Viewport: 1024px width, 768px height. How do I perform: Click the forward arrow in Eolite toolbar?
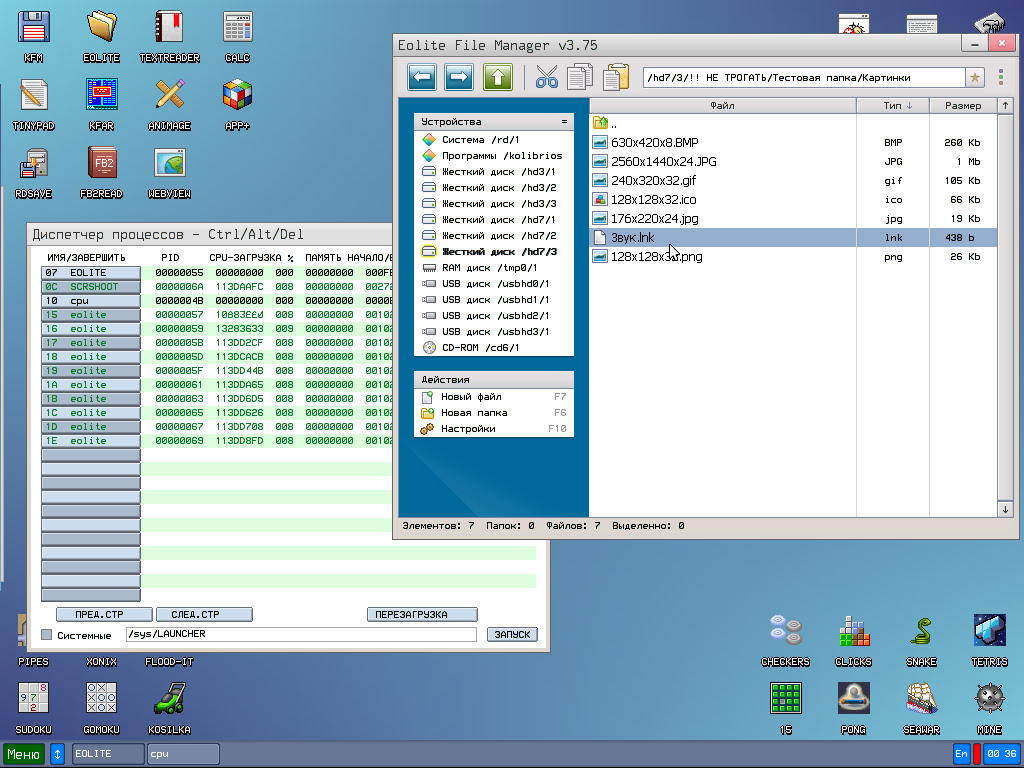(x=459, y=77)
